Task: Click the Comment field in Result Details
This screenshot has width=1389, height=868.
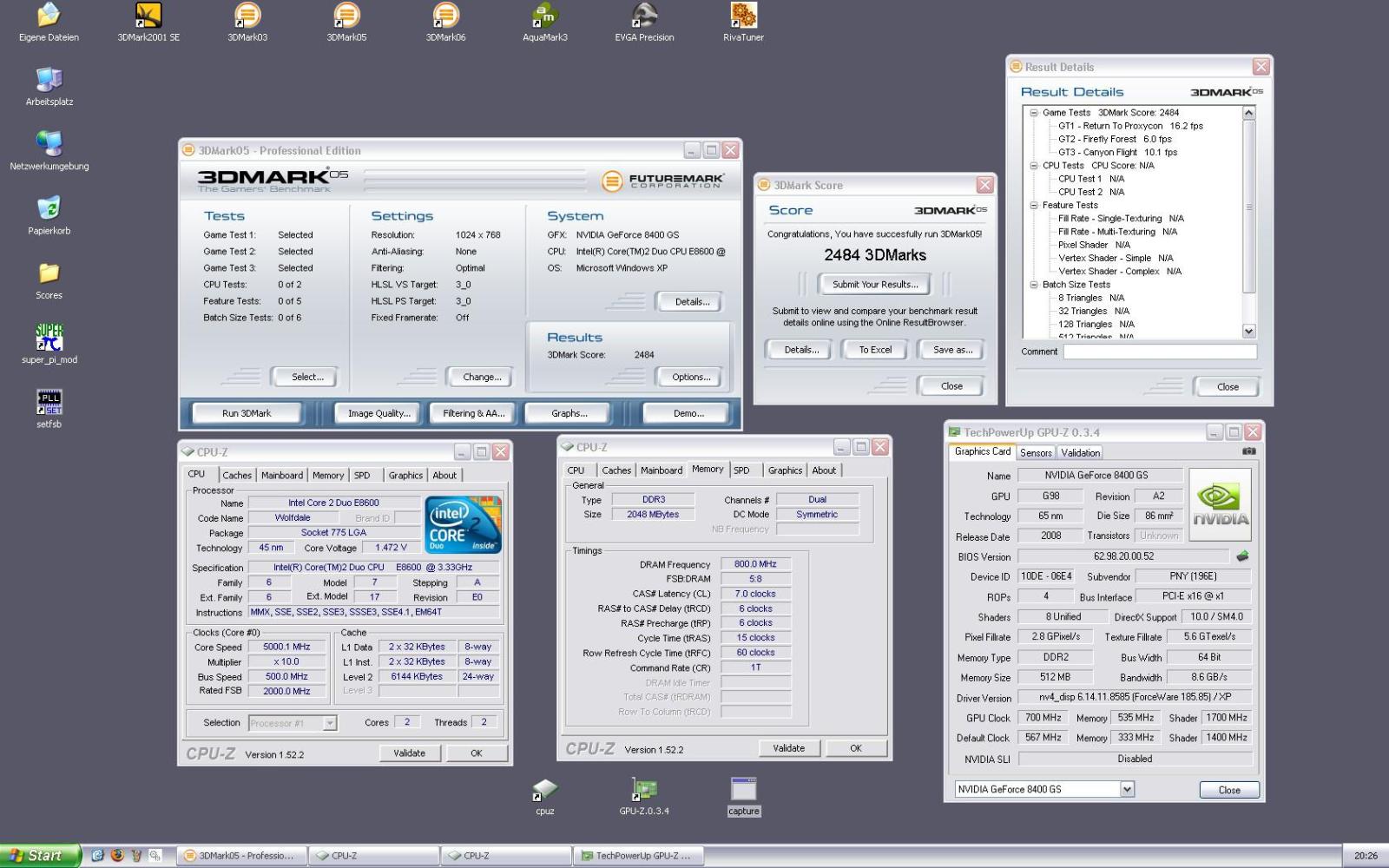Action: 1160,352
